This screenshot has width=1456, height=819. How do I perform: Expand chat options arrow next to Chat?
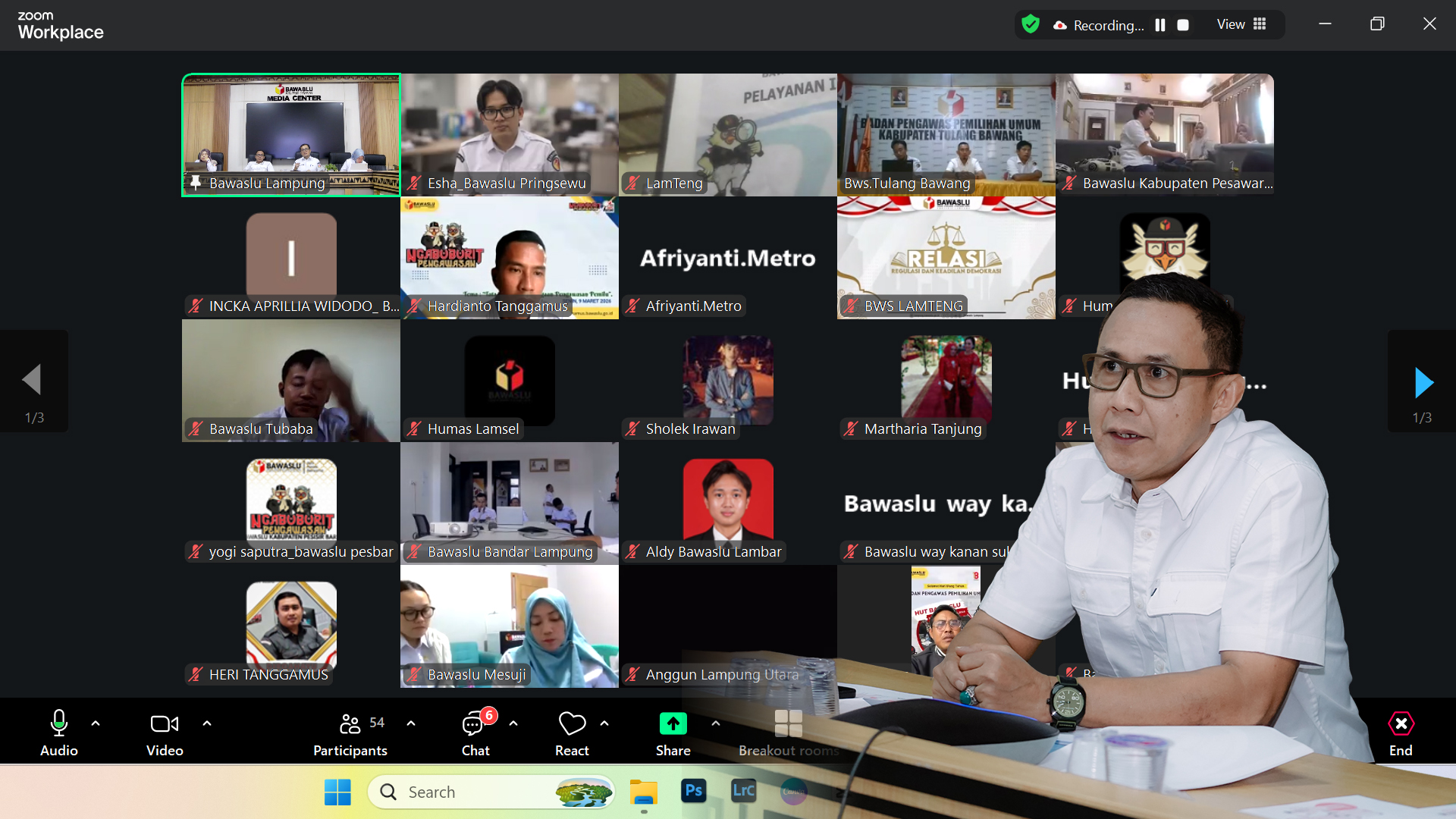click(513, 723)
